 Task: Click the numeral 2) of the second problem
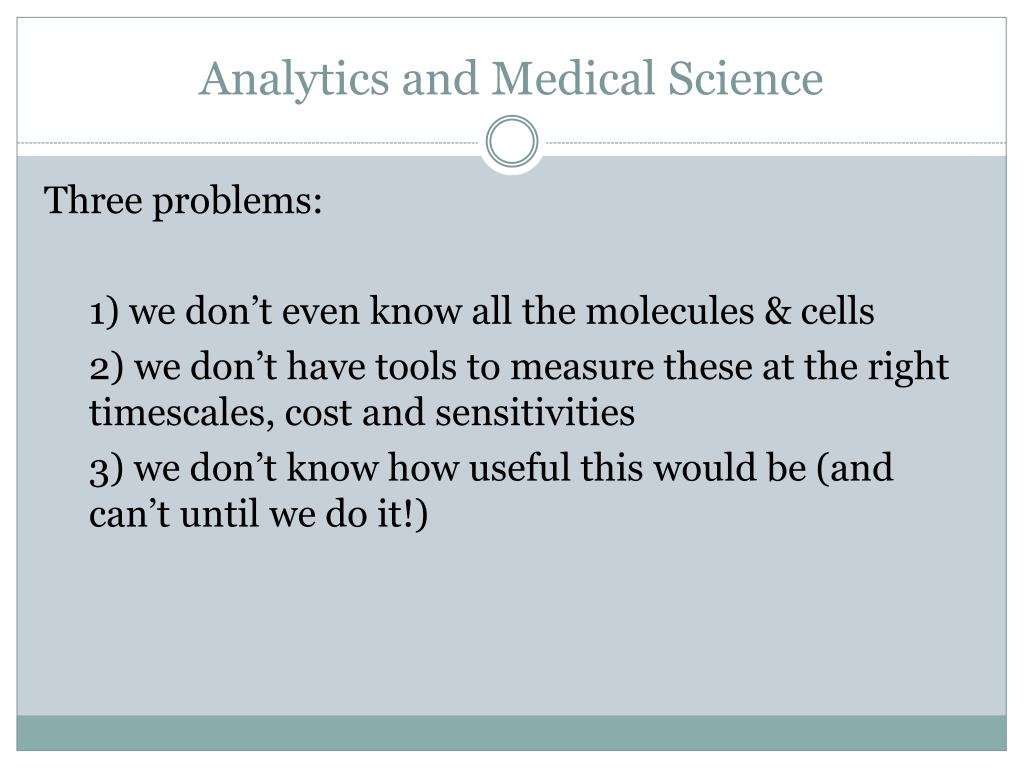click(x=106, y=368)
